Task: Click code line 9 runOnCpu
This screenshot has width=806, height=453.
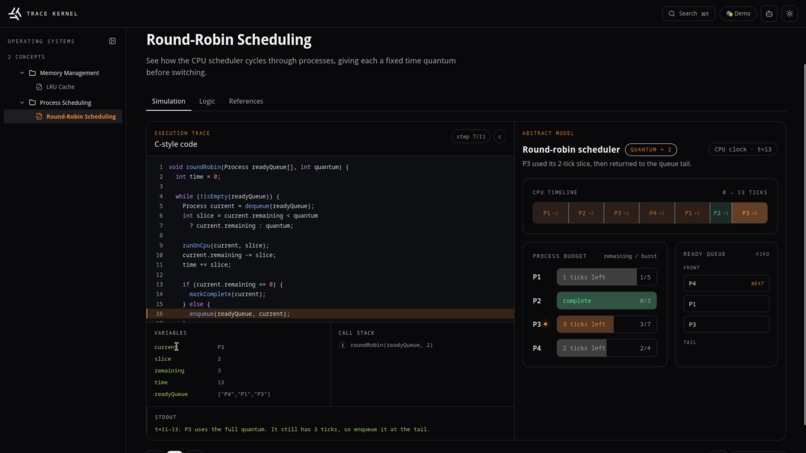Action: click(x=226, y=245)
